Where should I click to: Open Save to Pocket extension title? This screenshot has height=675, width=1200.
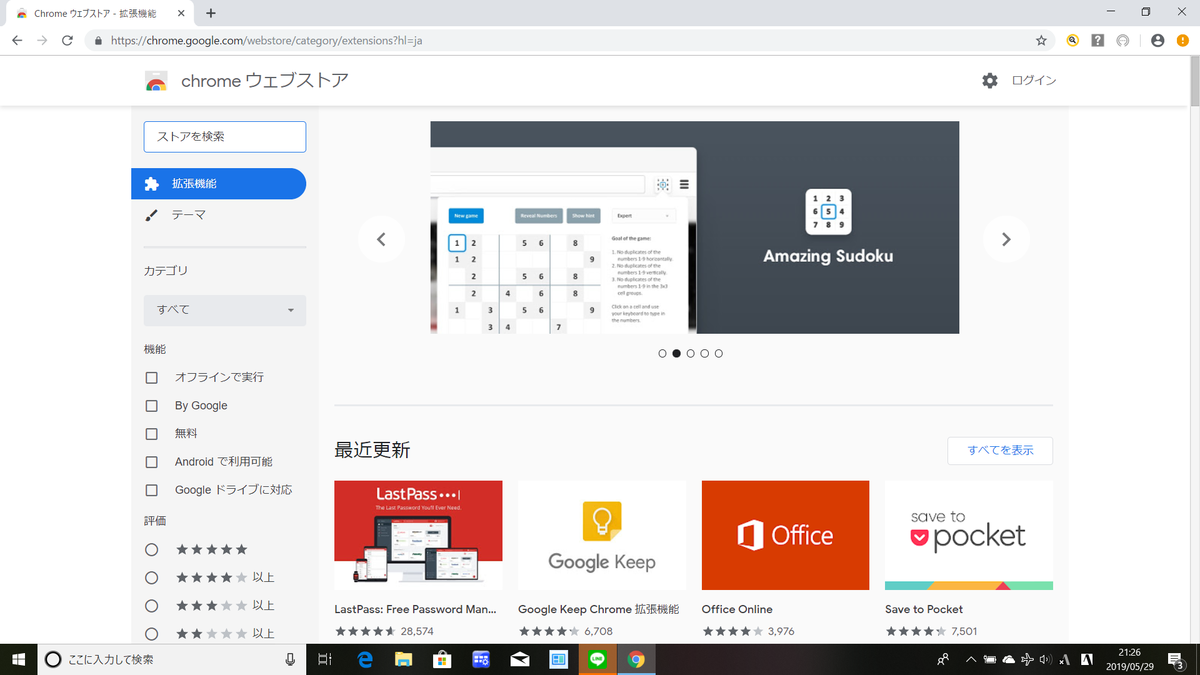coord(924,609)
